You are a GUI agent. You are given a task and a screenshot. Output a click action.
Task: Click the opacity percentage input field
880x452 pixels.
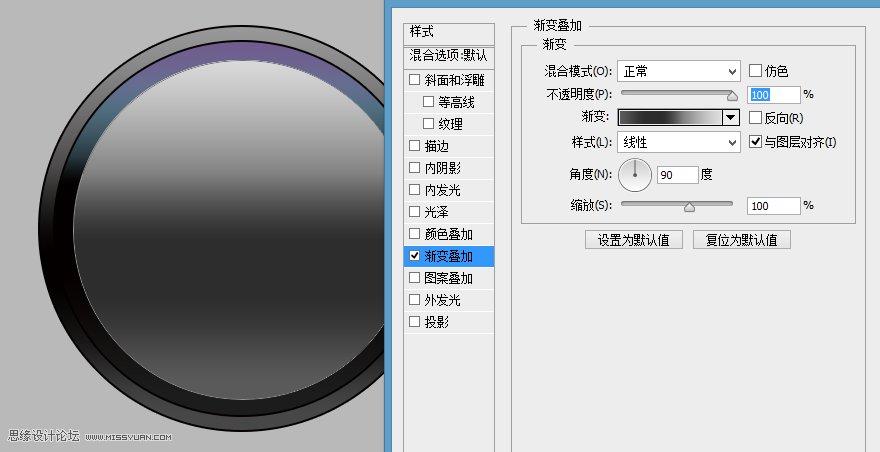[x=773, y=94]
